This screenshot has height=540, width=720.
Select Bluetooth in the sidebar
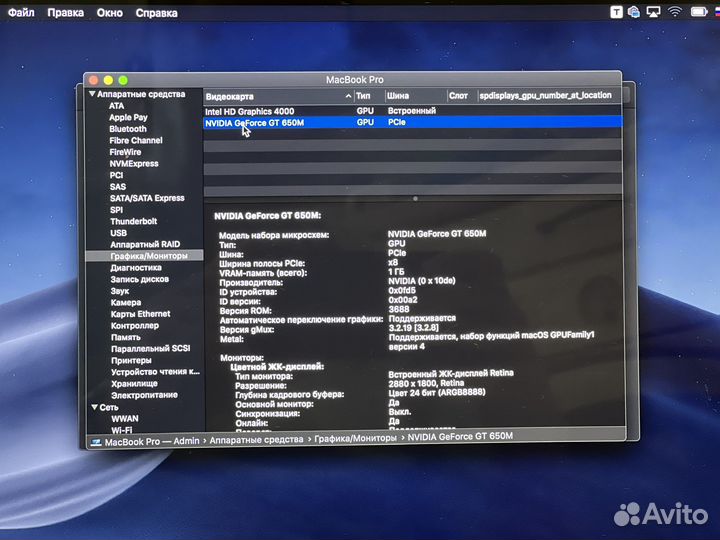[128, 129]
